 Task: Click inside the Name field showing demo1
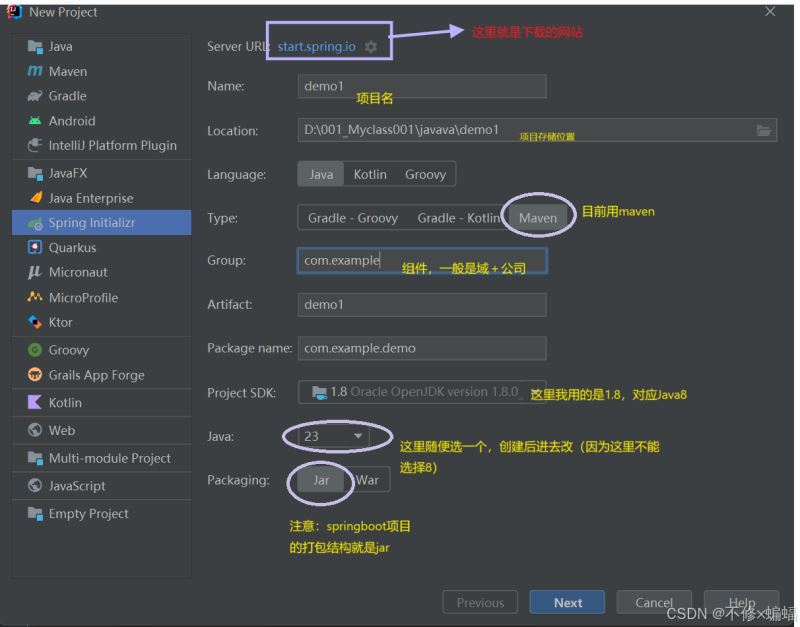[420, 86]
